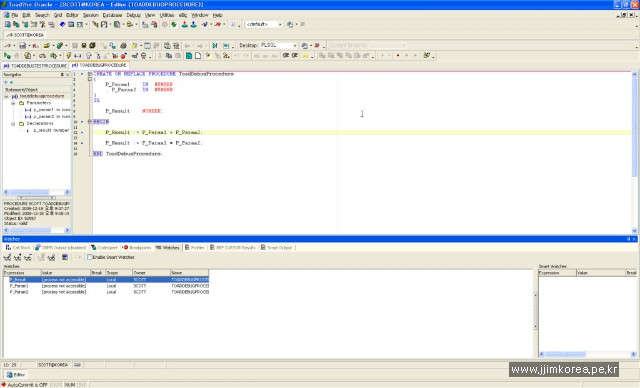Viewport: 640px width, 388px height.
Task: Click refresh icon in Navigator panel
Action: point(6,82)
